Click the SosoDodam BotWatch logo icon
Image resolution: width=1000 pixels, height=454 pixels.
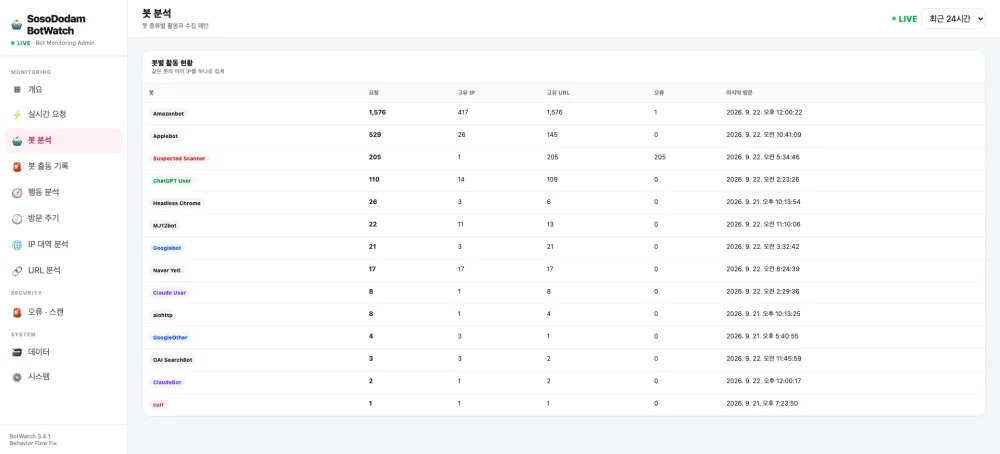point(17,25)
